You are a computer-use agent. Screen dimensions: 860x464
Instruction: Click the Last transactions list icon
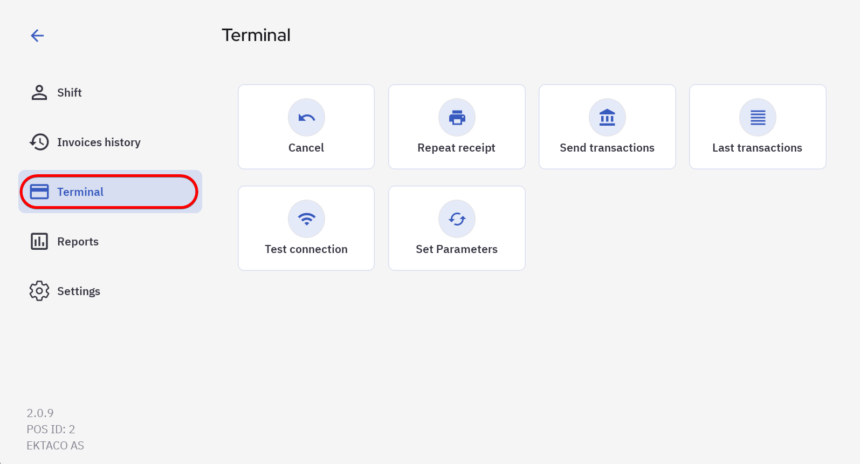click(757, 118)
